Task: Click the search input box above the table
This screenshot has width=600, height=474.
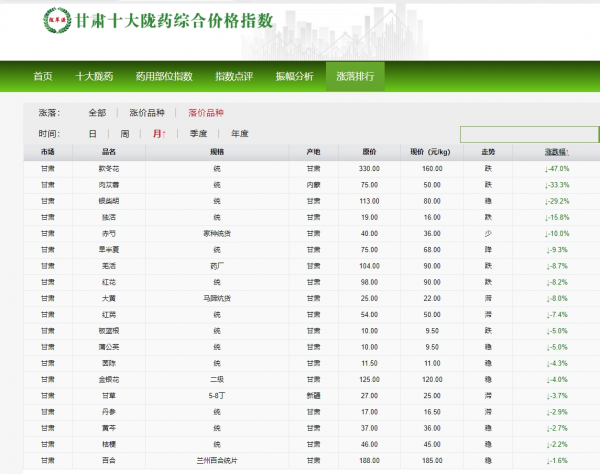Action: click(x=529, y=134)
